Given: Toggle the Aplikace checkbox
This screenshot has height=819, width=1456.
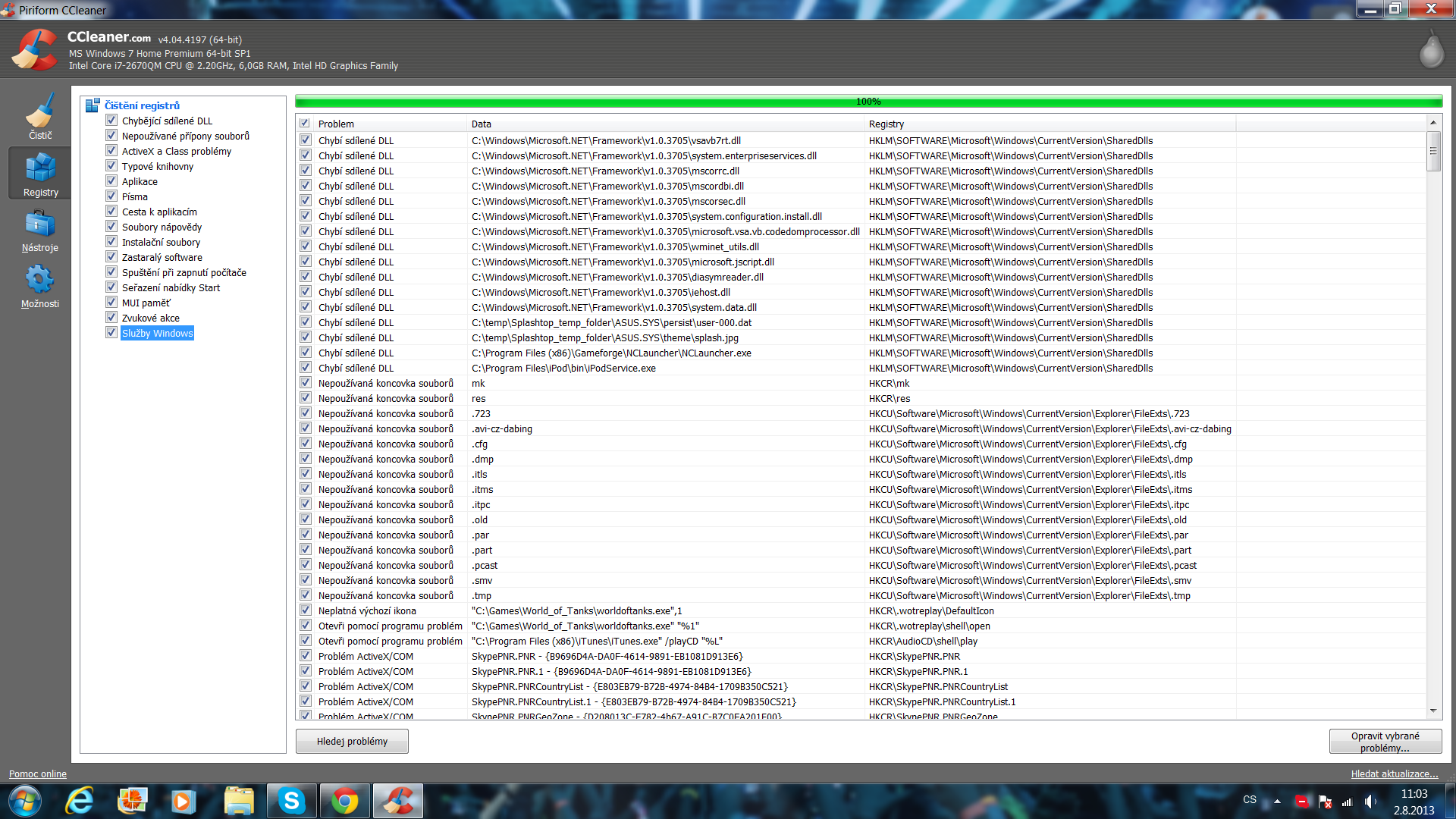Looking at the screenshot, I should [x=111, y=181].
